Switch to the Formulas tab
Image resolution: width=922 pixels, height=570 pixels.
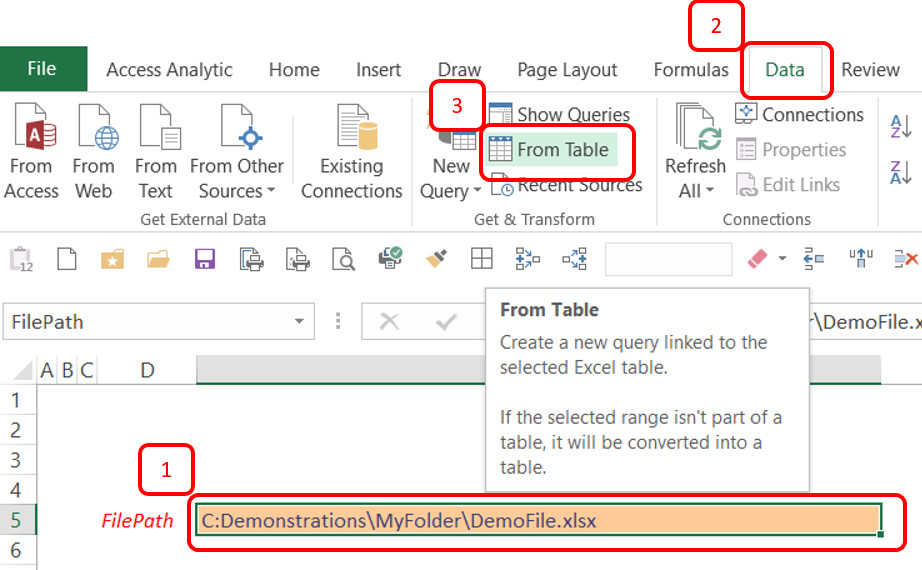click(x=691, y=70)
